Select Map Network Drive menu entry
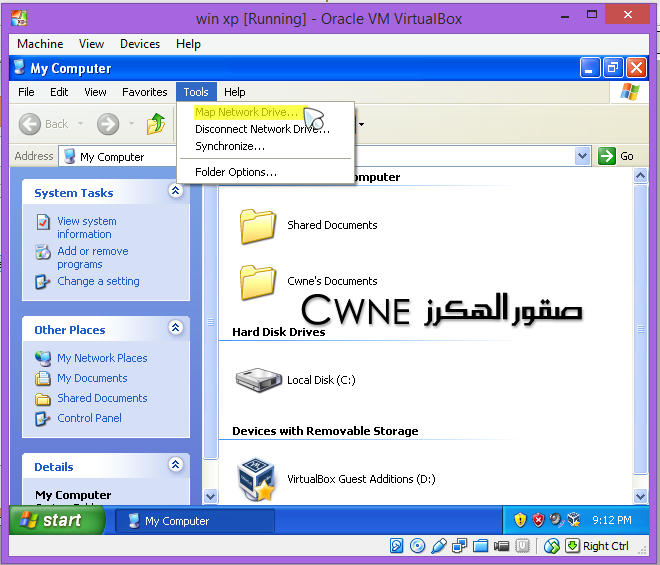 click(246, 112)
